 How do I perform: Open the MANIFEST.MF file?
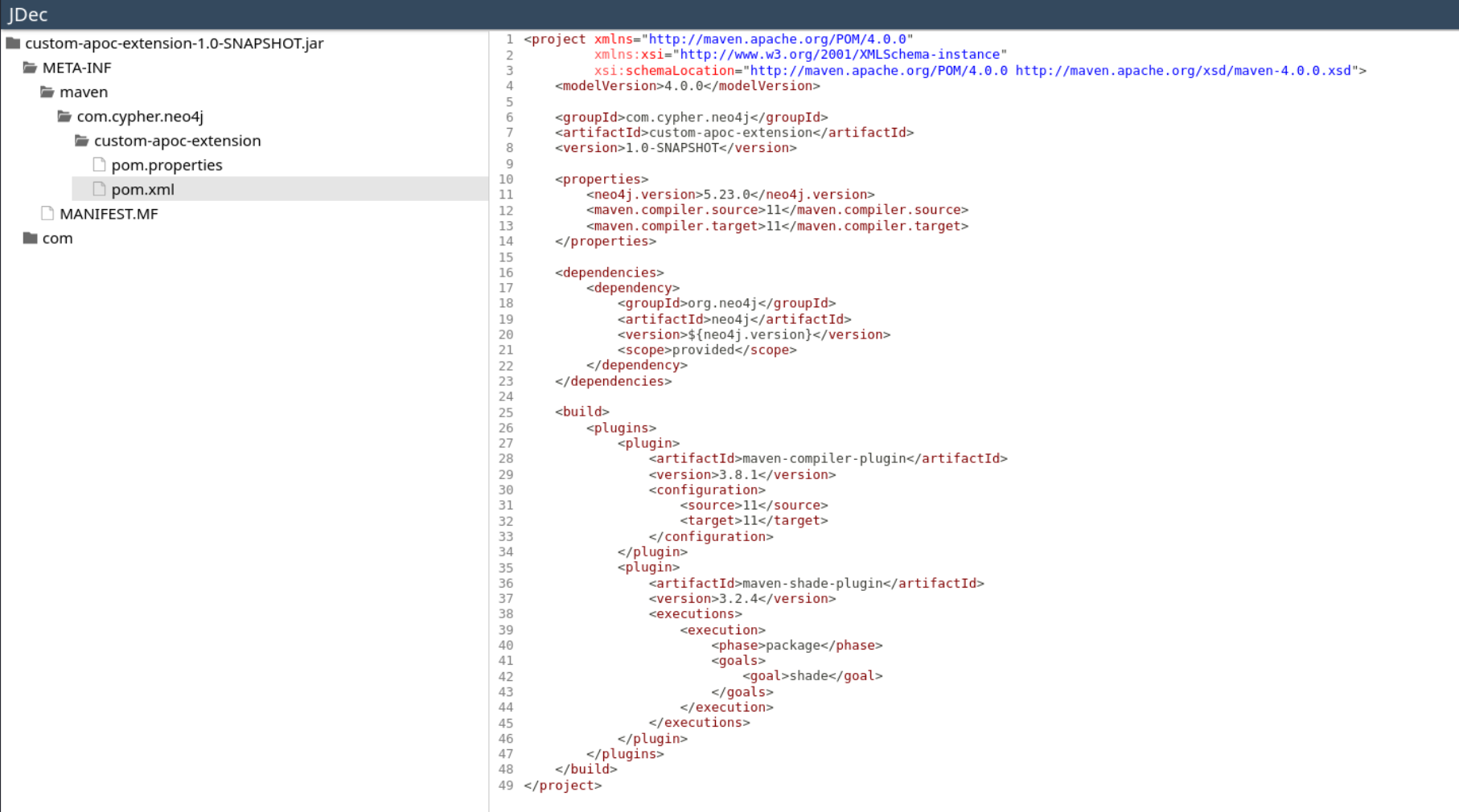pos(109,213)
